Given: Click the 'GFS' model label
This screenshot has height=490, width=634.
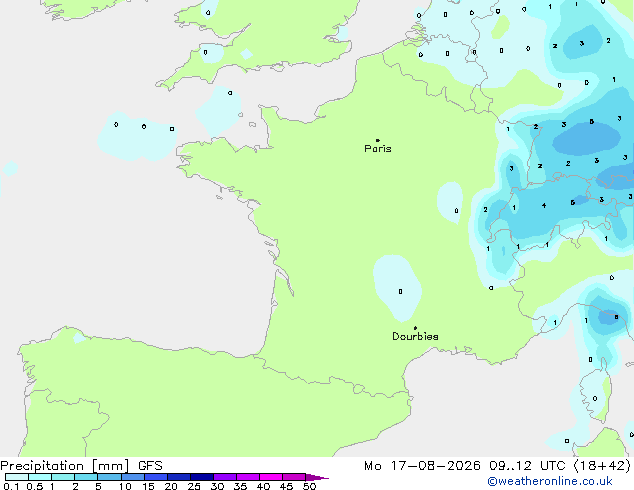Looking at the screenshot, I should click(150, 466).
